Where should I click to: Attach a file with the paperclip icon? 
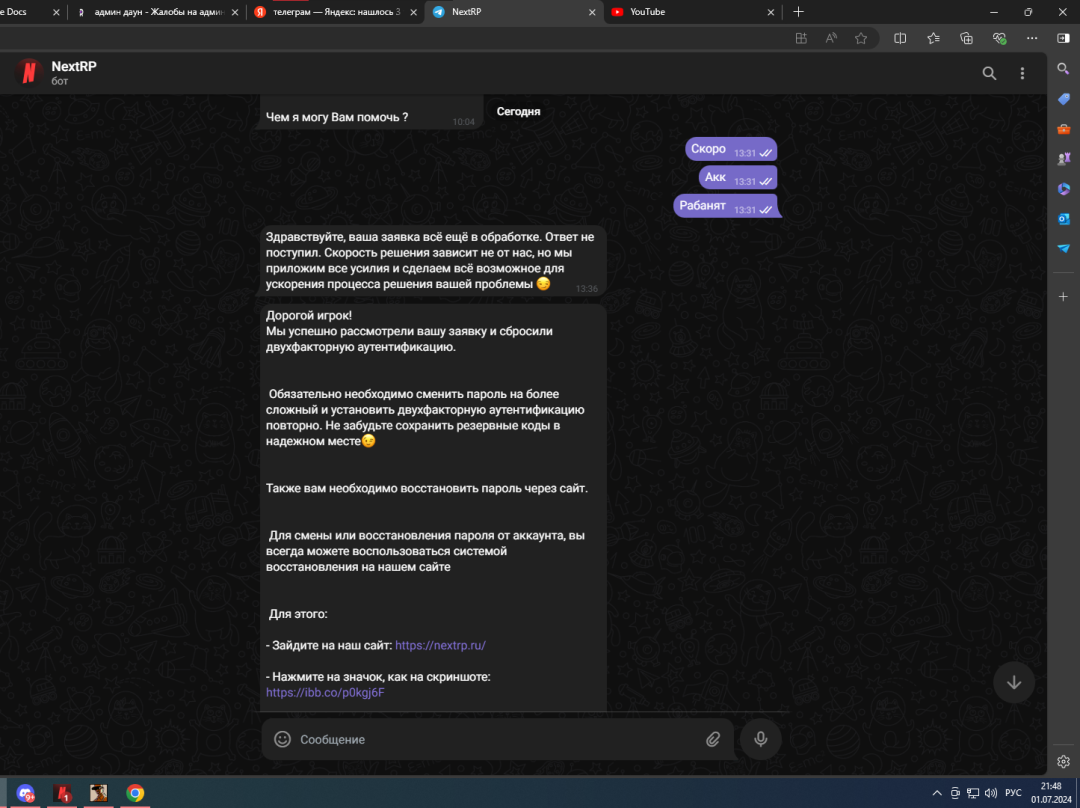click(713, 739)
